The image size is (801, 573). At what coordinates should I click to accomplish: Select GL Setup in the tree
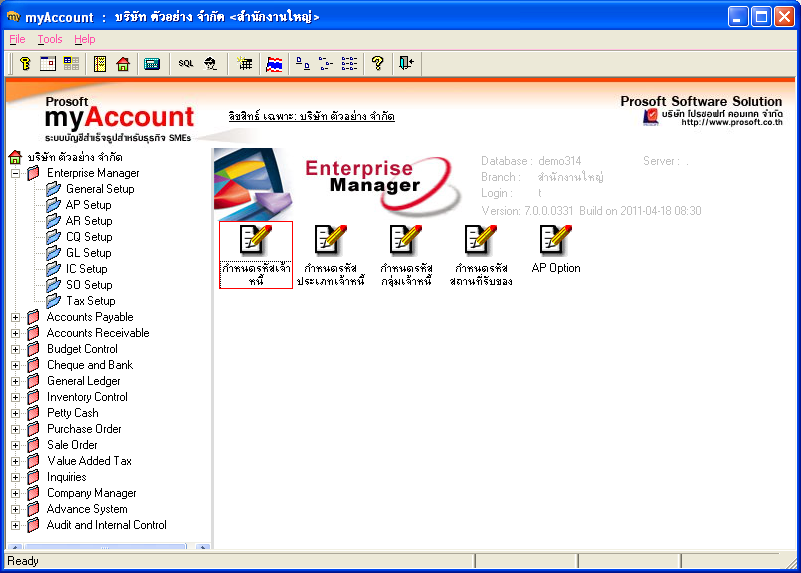(88, 253)
